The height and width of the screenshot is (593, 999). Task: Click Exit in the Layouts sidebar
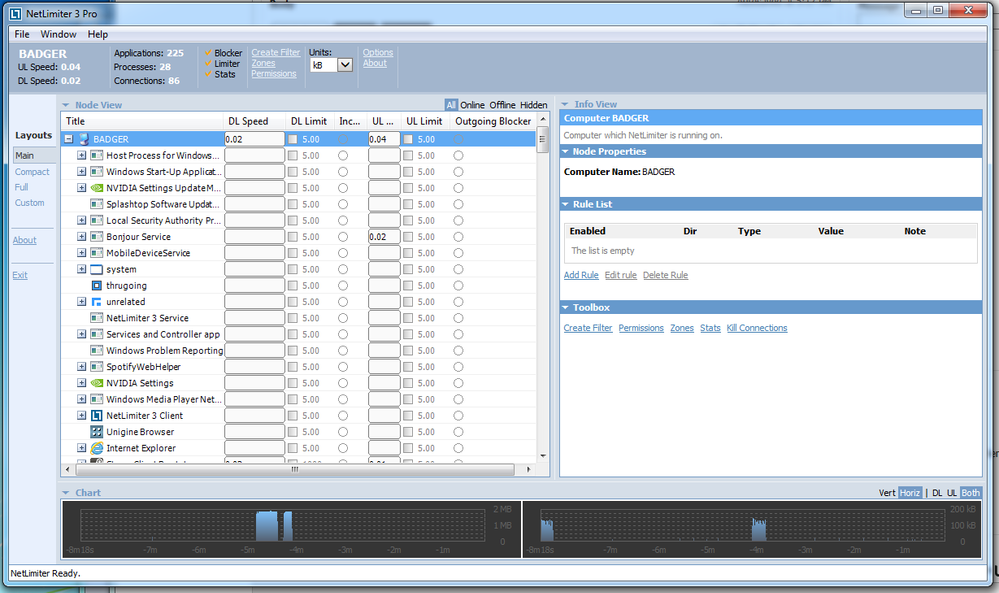(x=20, y=275)
